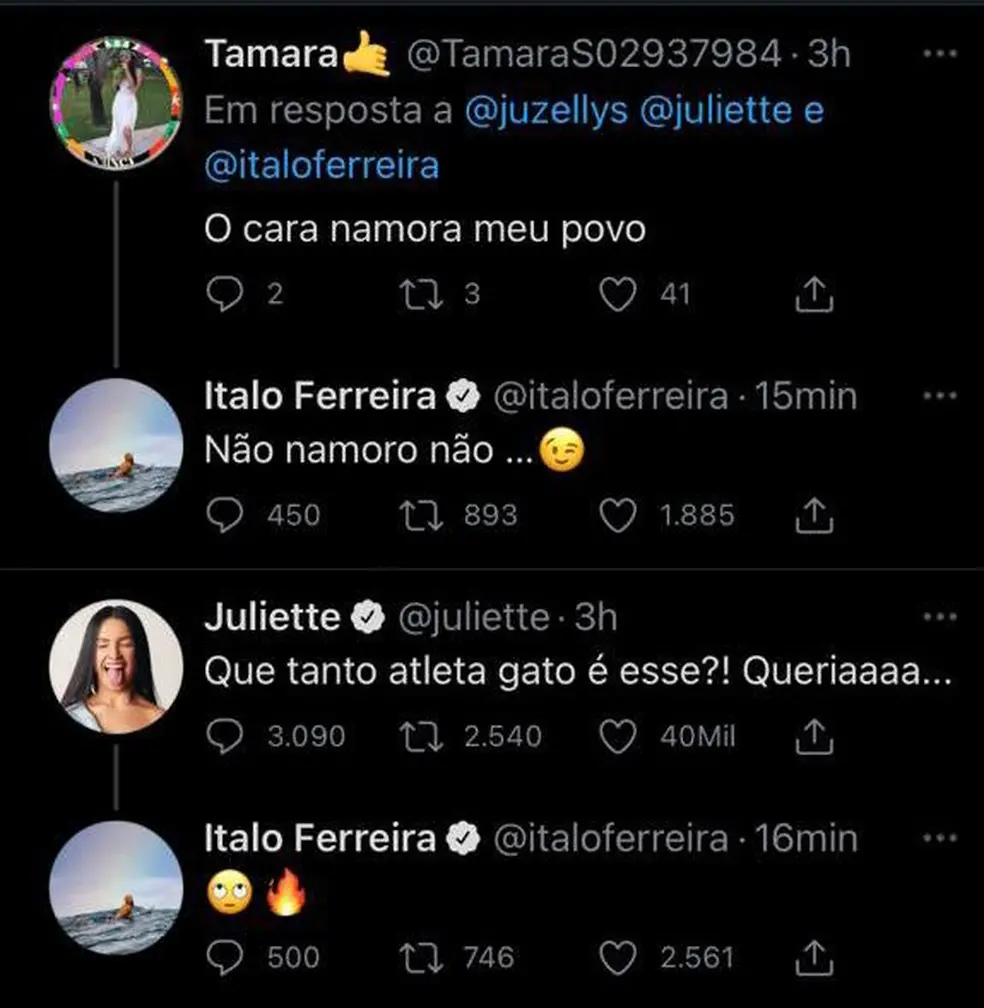Open Italo Ferreira's profile name on 16min tweet
Screen dimensions: 984x1008
point(320,838)
